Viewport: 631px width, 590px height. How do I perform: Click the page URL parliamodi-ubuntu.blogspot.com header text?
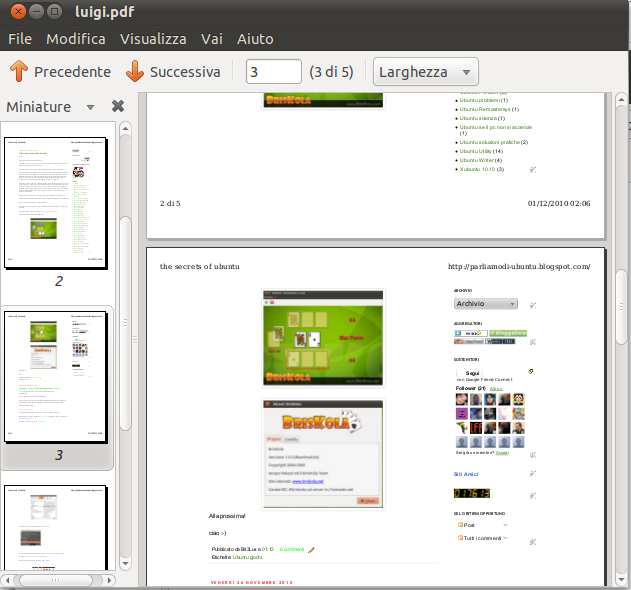pos(519,266)
